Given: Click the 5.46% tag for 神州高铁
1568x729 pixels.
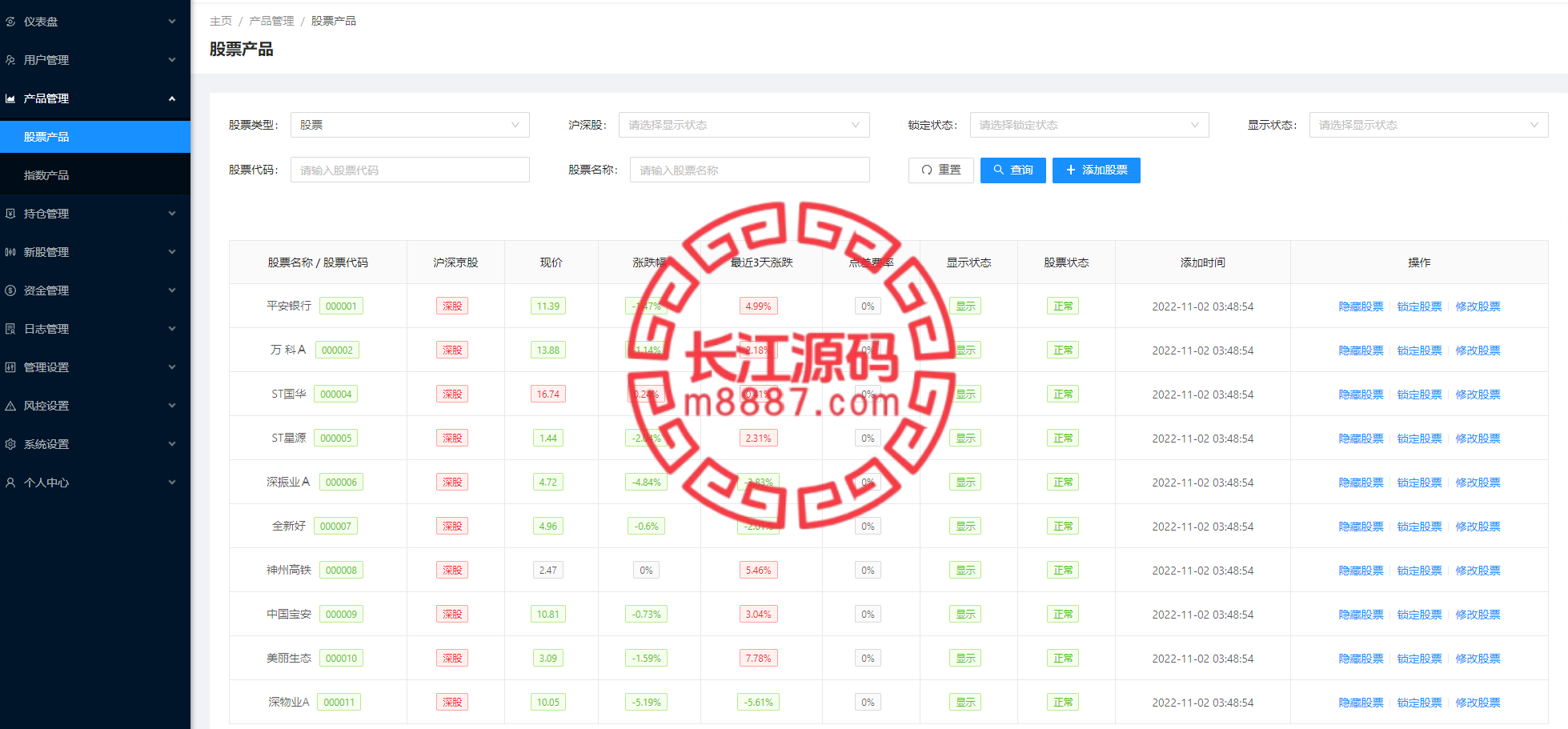Looking at the screenshot, I should pos(758,570).
